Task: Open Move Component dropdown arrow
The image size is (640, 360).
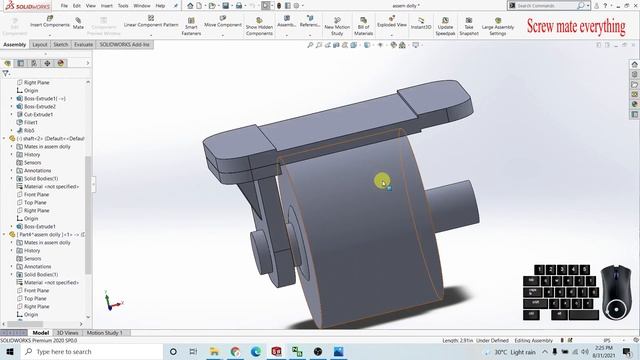Action: point(223,35)
